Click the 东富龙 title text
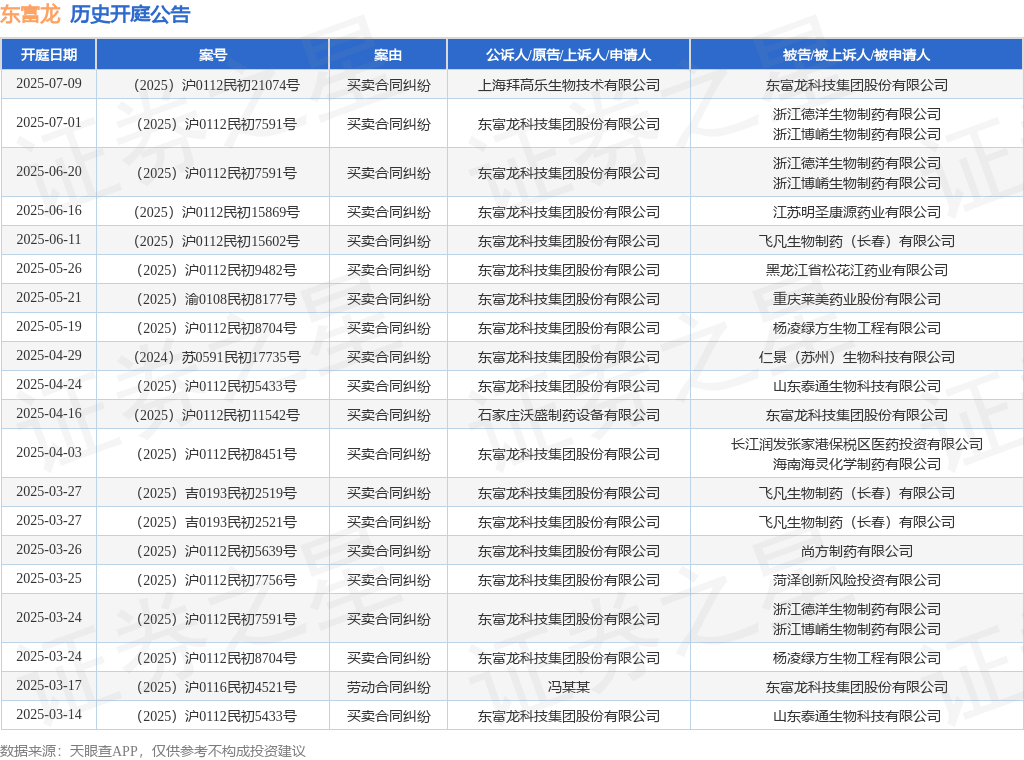The width and height of the screenshot is (1024, 760). [x=30, y=14]
